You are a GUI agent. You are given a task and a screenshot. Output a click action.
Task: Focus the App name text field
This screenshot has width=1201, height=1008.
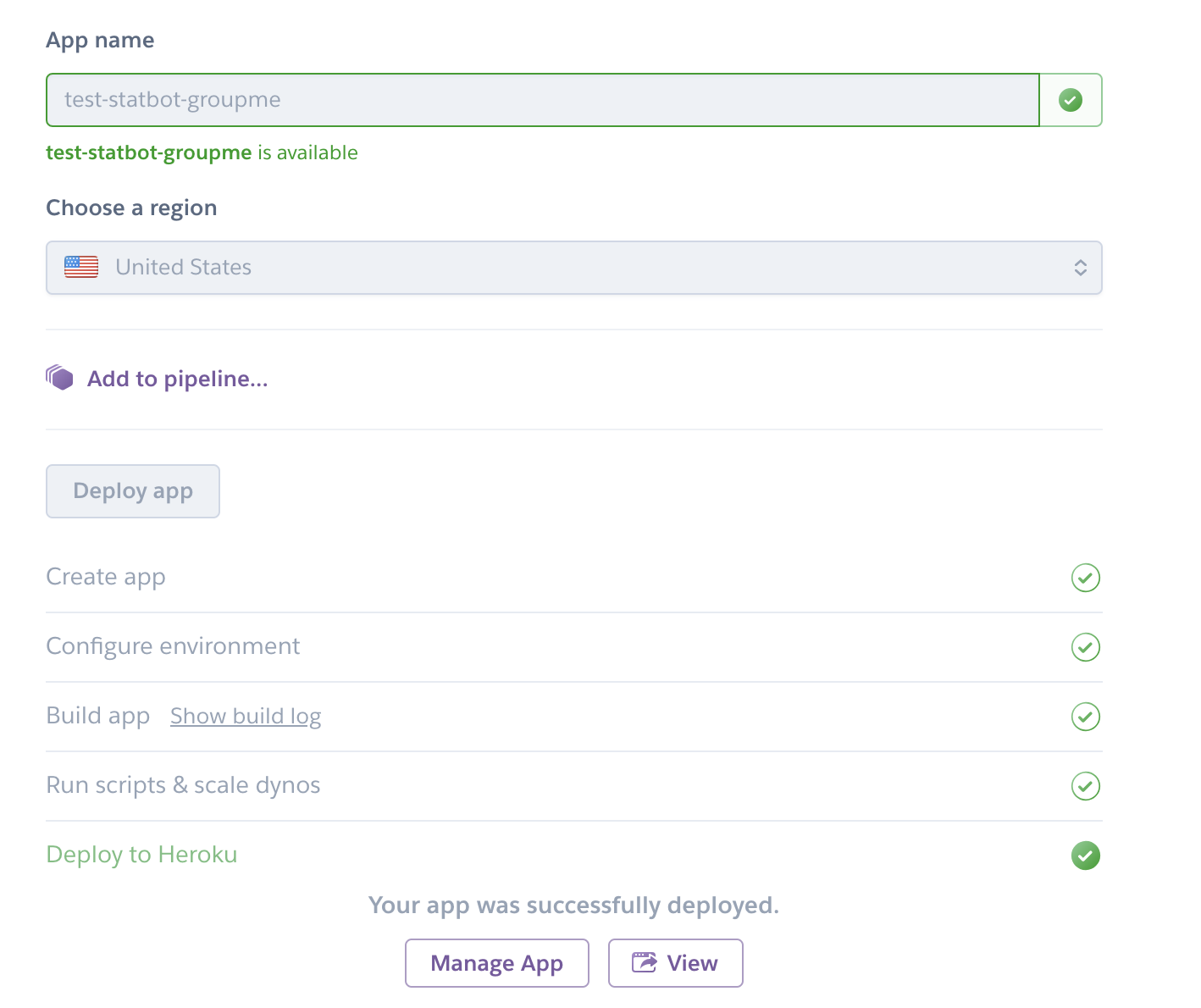pyautogui.click(x=542, y=100)
